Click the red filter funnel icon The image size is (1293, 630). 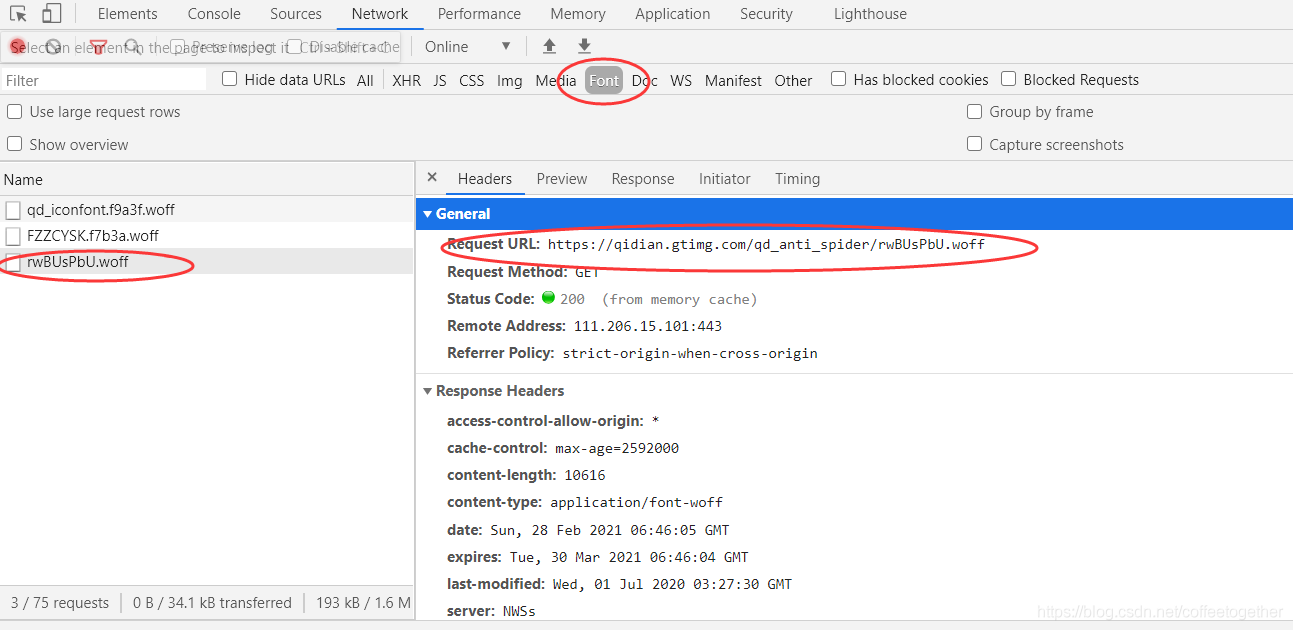[x=98, y=46]
